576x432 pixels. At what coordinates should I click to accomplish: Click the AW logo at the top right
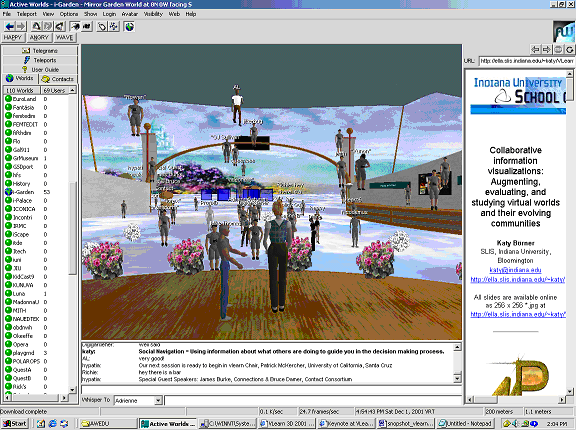click(x=564, y=32)
